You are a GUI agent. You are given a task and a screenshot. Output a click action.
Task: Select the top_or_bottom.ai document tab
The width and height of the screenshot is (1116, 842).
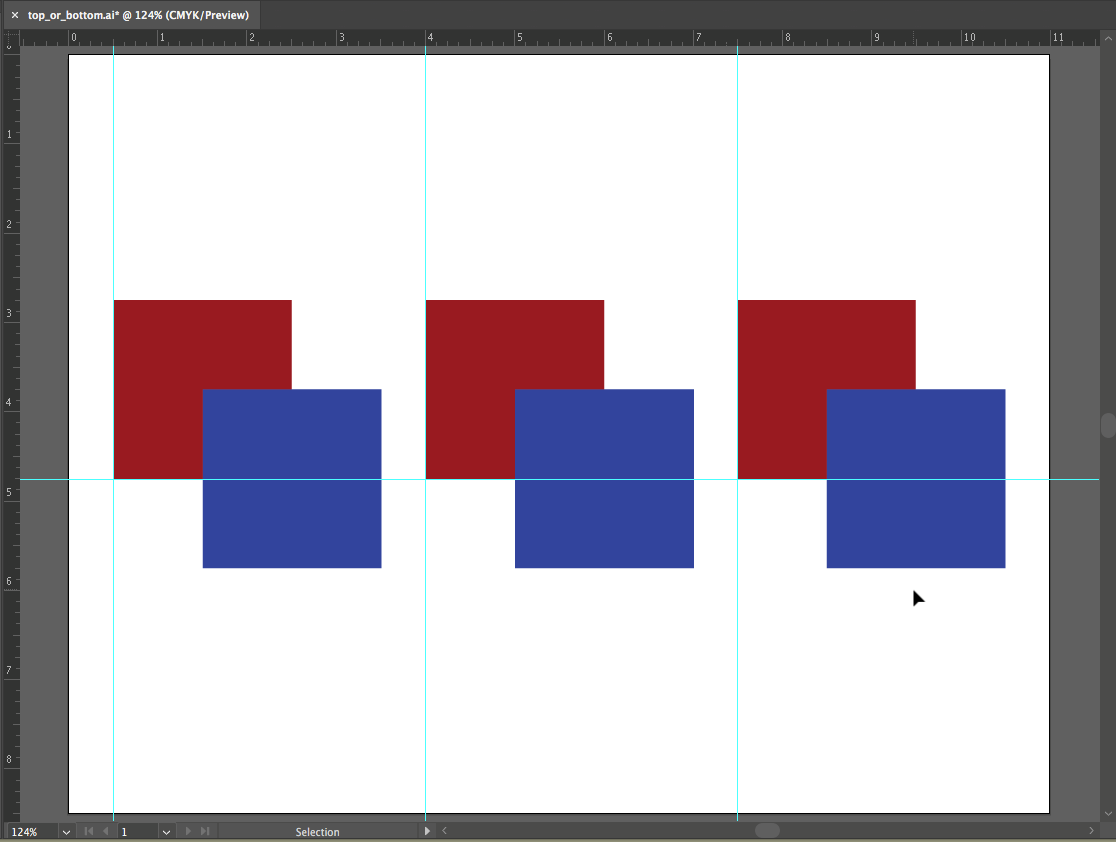click(138, 15)
